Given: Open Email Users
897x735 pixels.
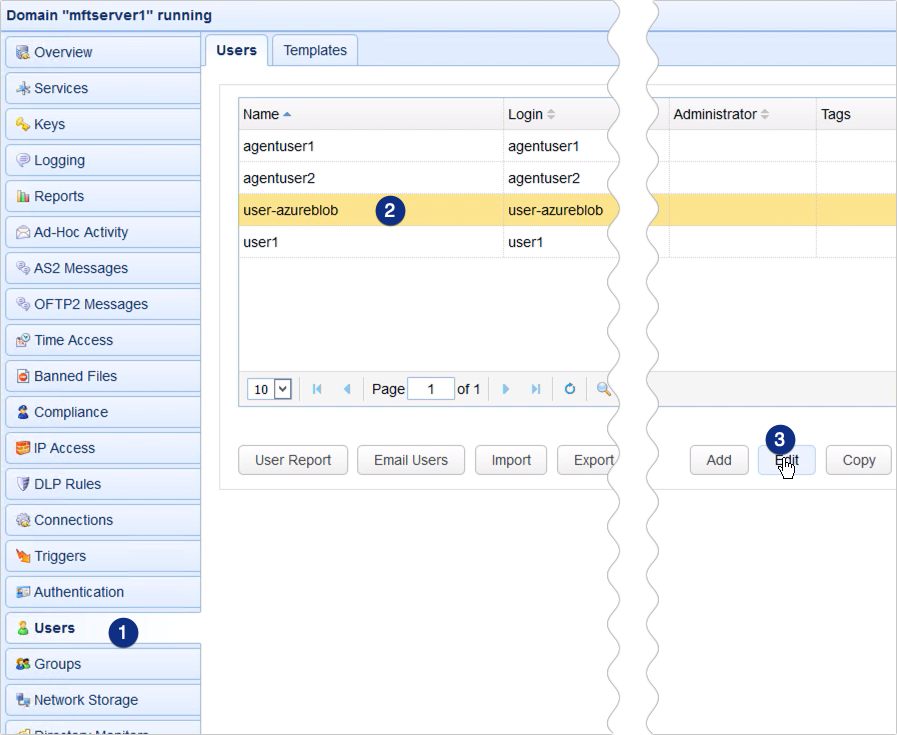Looking at the screenshot, I should [x=410, y=460].
